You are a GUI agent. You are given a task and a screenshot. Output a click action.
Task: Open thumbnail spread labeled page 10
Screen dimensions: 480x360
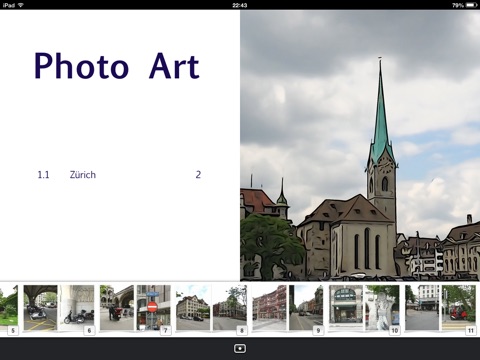364,308
